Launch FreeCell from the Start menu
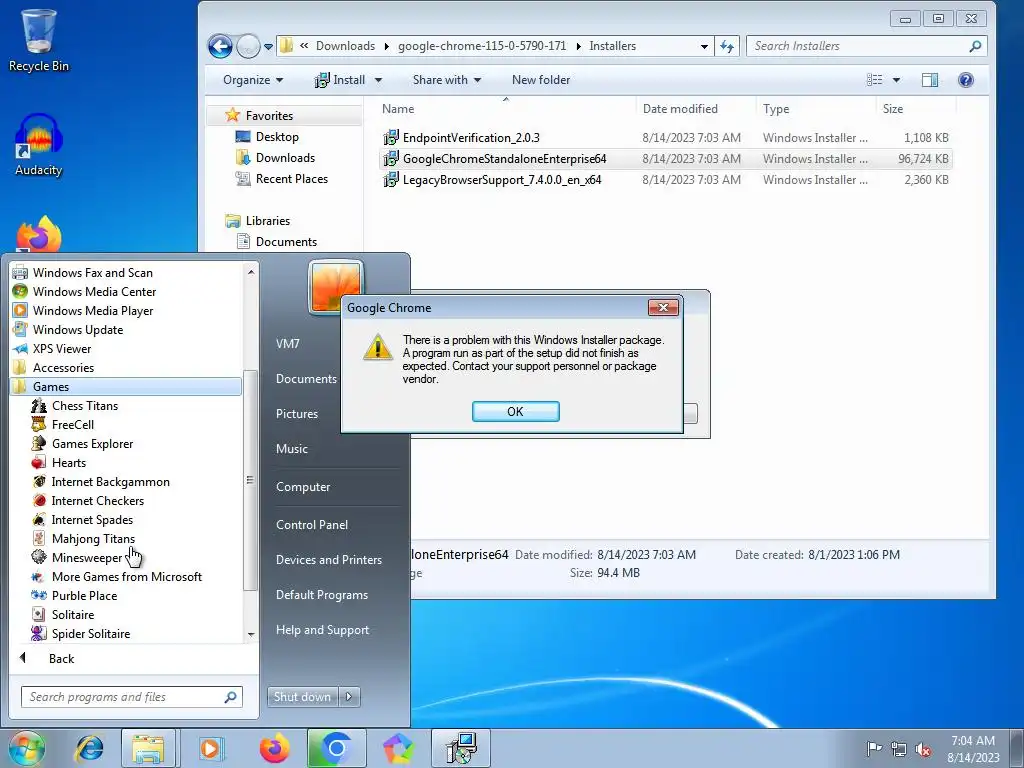The image size is (1024, 768). coord(72,424)
